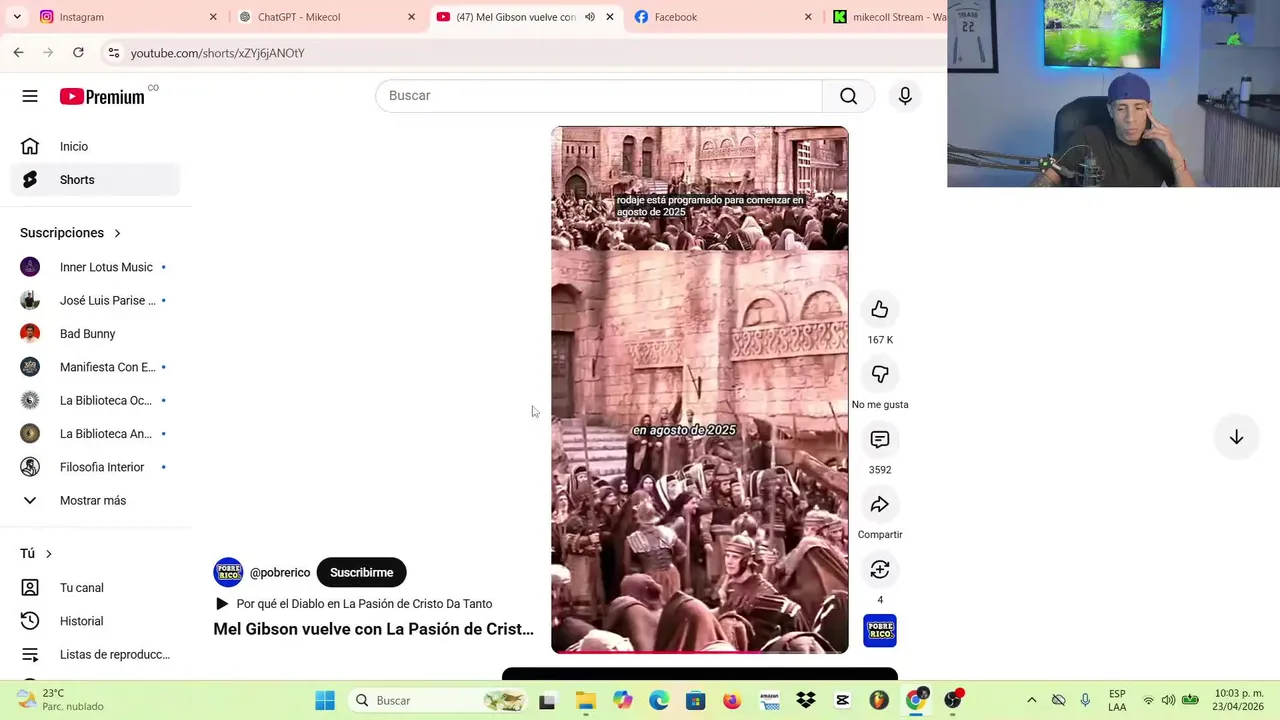Open Listas de reproducción

point(94,655)
